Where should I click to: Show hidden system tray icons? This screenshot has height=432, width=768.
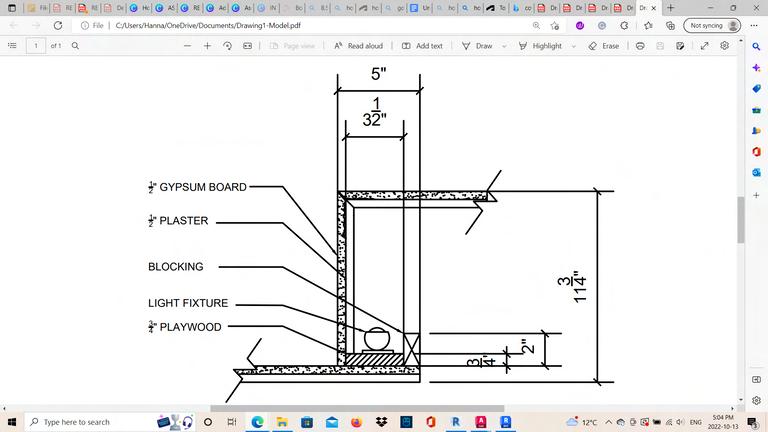608,422
